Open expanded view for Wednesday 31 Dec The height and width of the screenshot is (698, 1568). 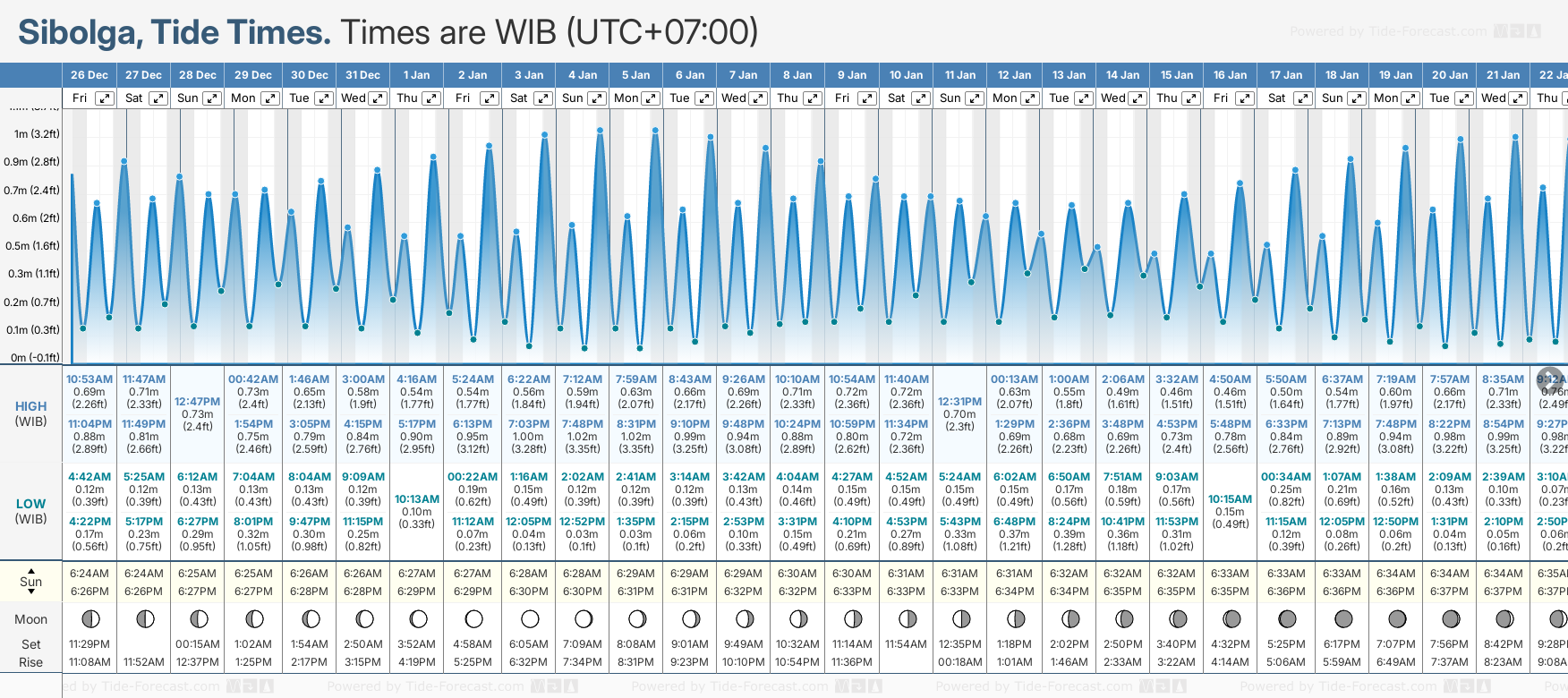point(378,98)
